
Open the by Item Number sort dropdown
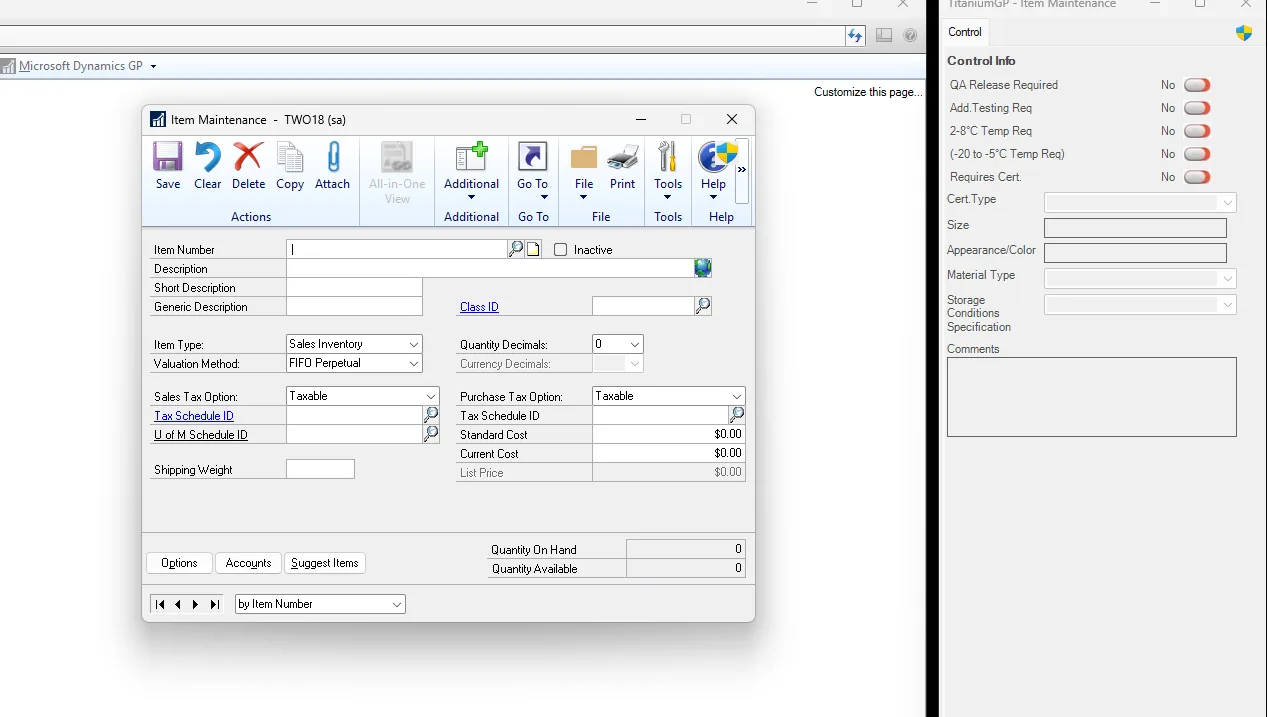[397, 604]
